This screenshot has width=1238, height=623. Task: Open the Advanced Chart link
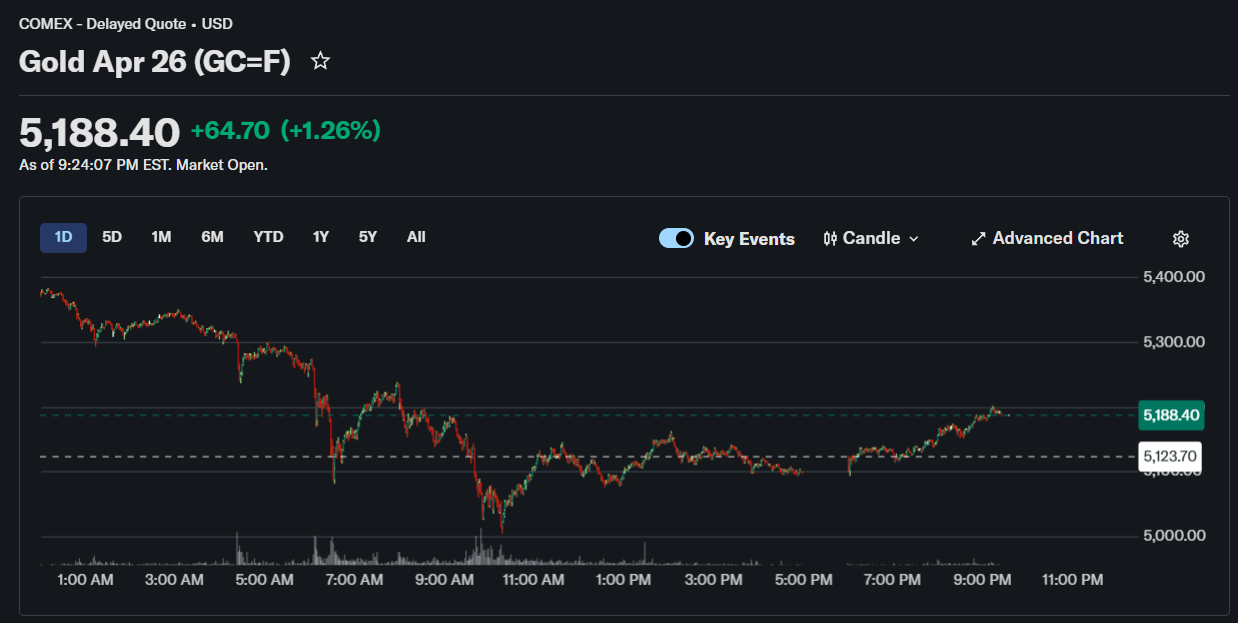(x=1057, y=239)
